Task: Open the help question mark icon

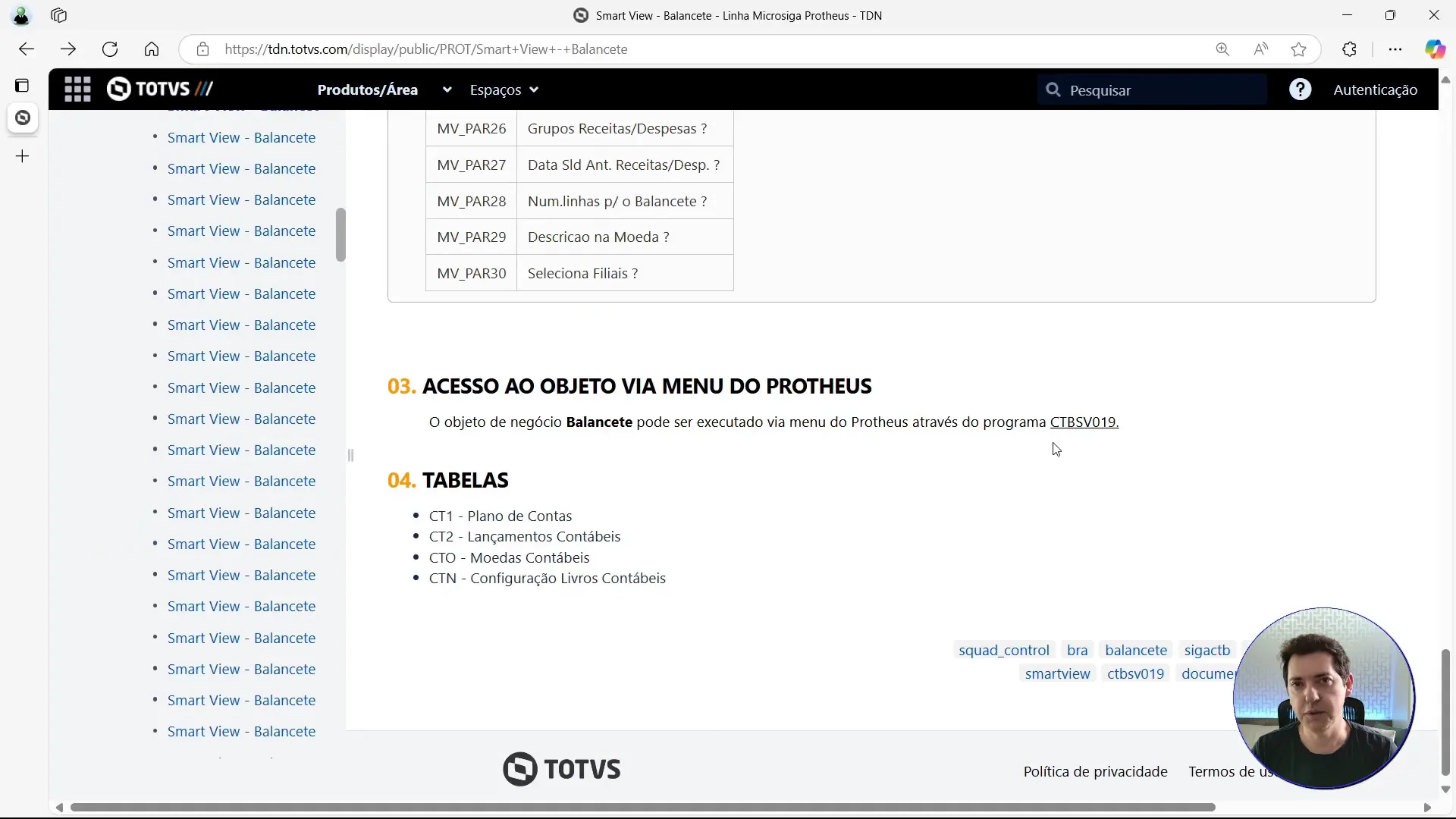Action: point(1301,89)
